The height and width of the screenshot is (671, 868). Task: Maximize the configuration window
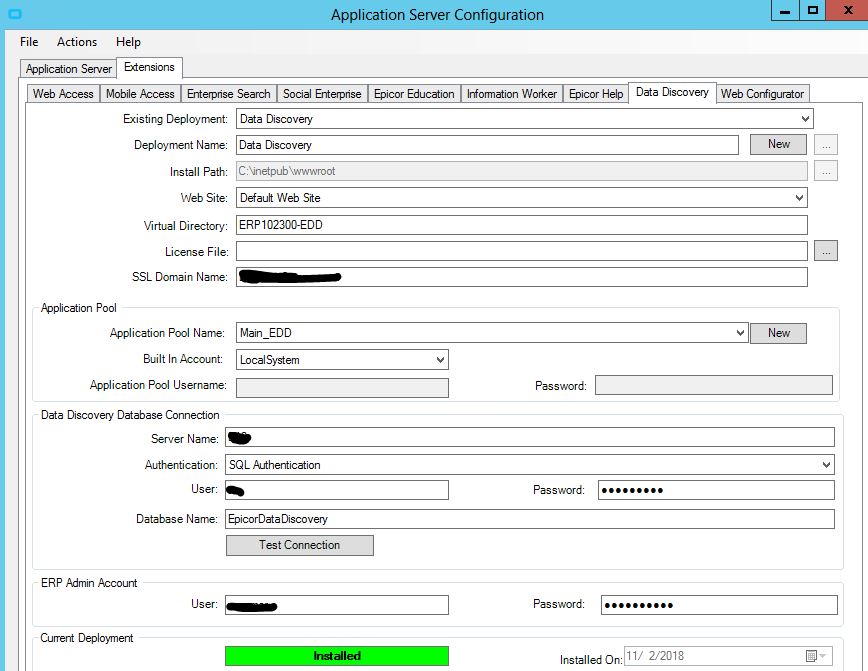click(813, 11)
